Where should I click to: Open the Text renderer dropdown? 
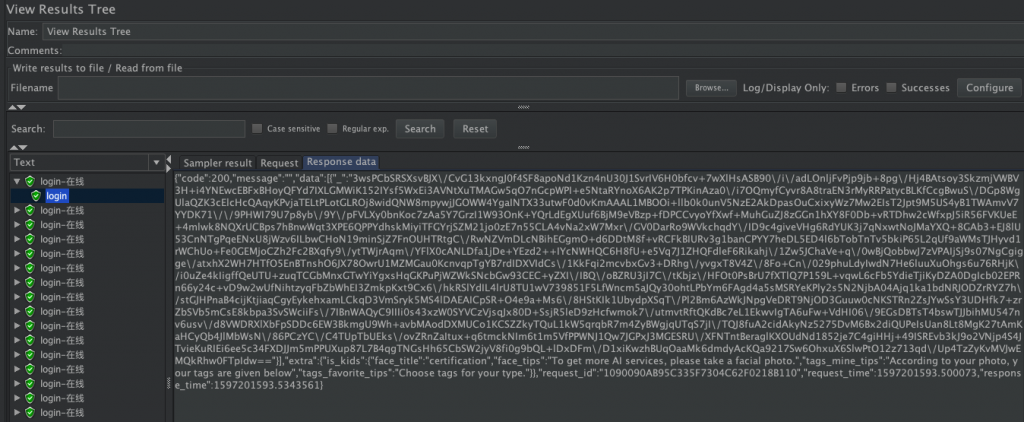155,163
